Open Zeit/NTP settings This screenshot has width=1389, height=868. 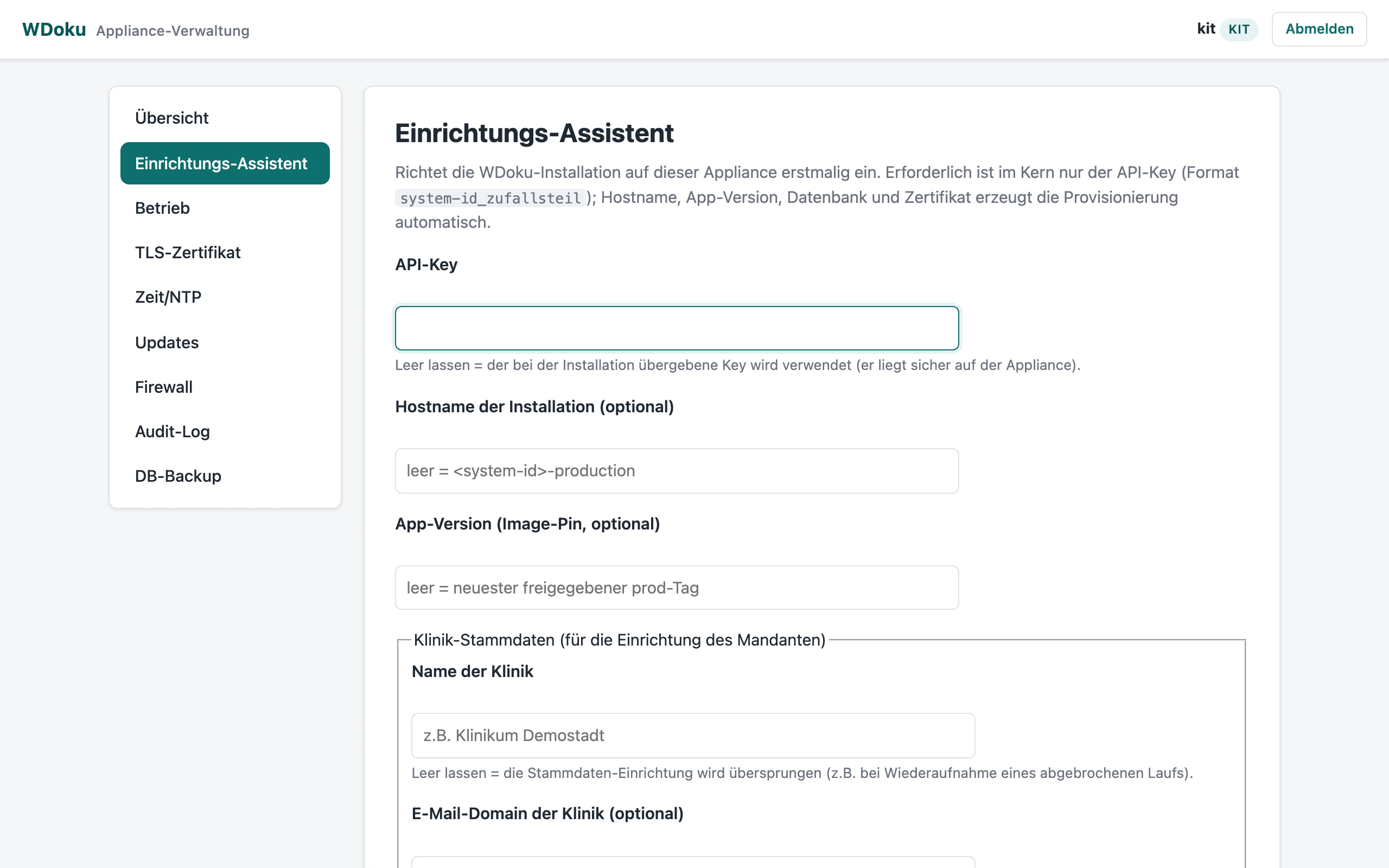click(225, 297)
